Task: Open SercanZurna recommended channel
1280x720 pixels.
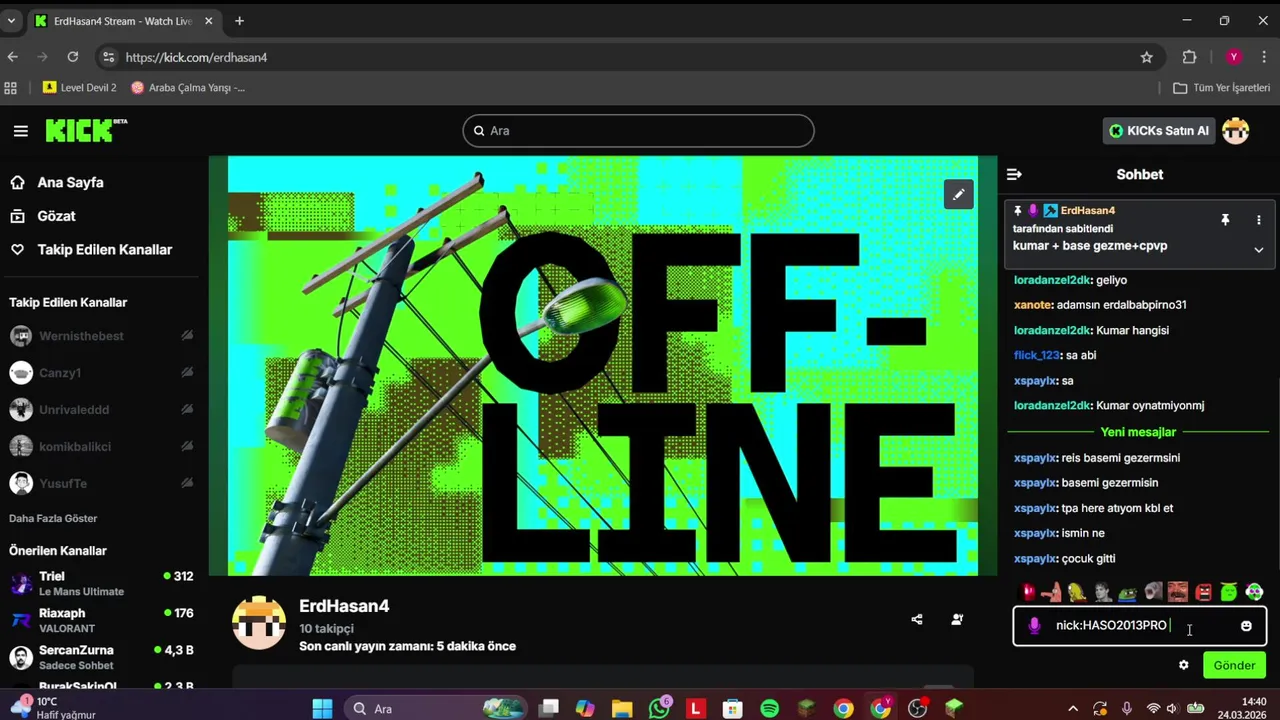Action: pyautogui.click(x=100, y=657)
